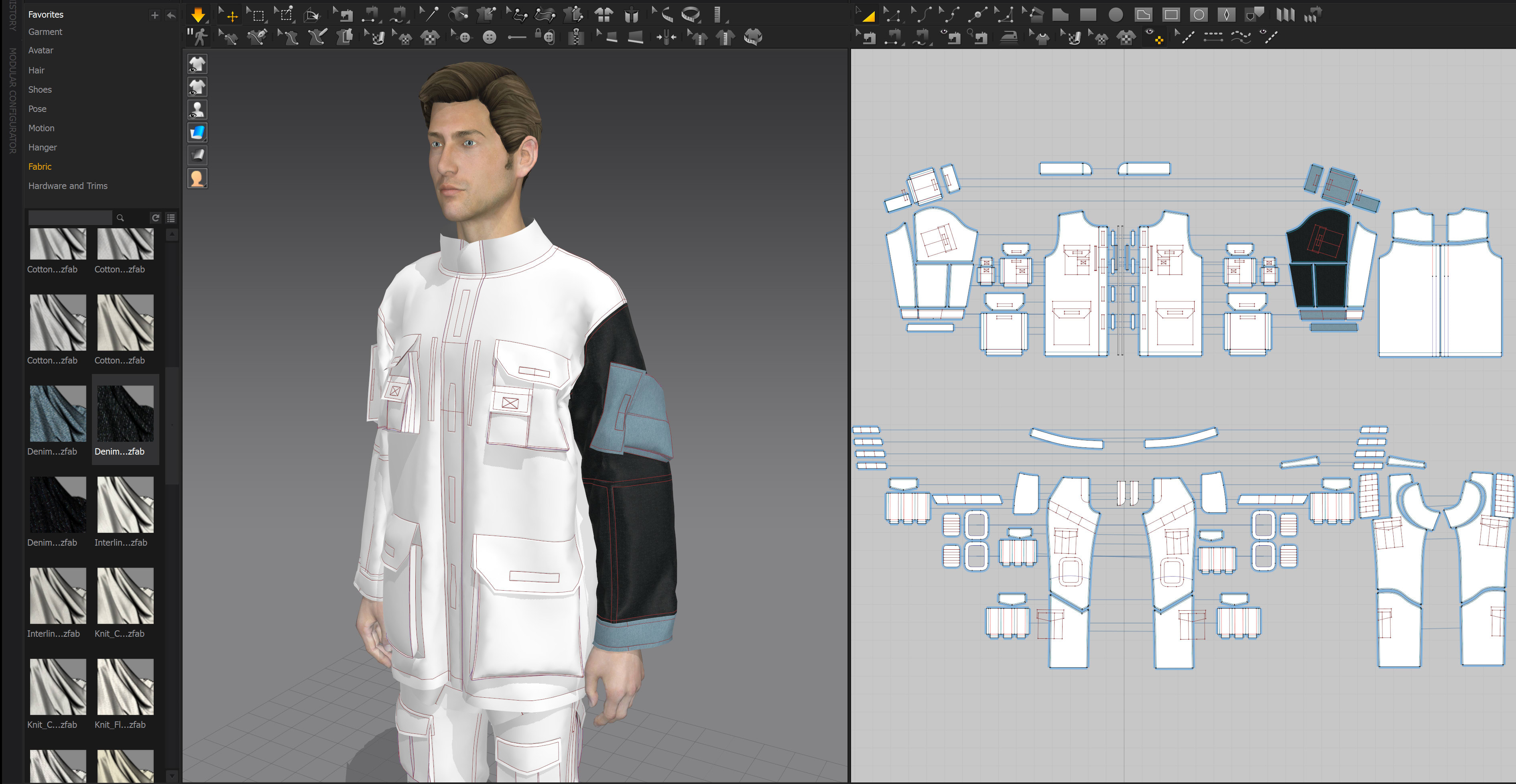Select the blue denim fabric thumbnail
The image size is (1516, 784).
58,413
